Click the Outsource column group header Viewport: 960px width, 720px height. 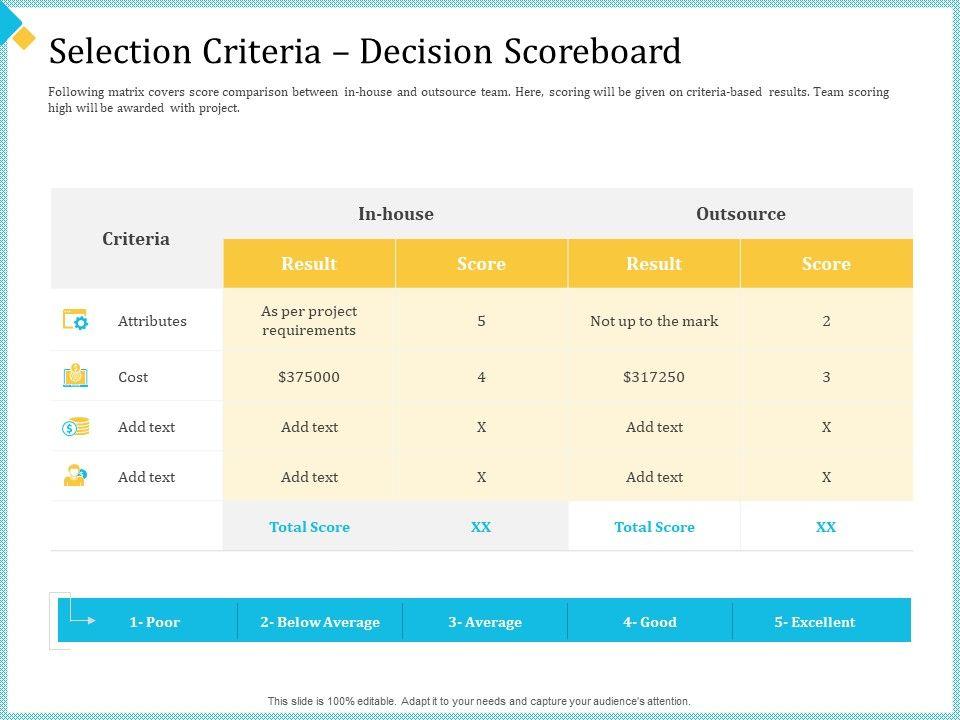pos(740,214)
